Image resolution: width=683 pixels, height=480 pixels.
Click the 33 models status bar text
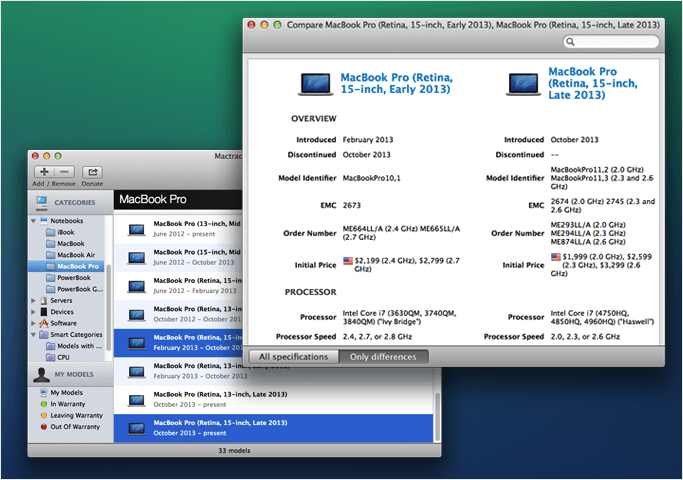click(x=234, y=451)
